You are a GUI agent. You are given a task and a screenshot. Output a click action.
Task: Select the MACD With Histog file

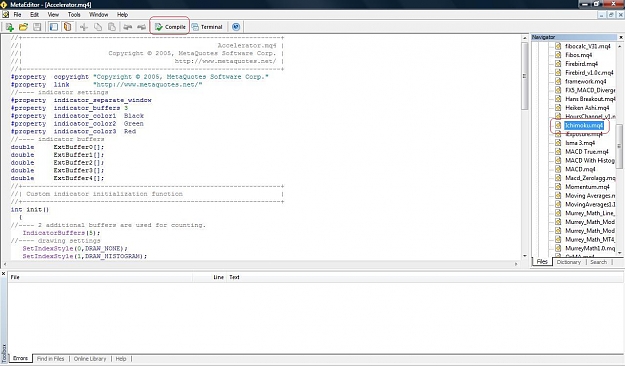(590, 160)
